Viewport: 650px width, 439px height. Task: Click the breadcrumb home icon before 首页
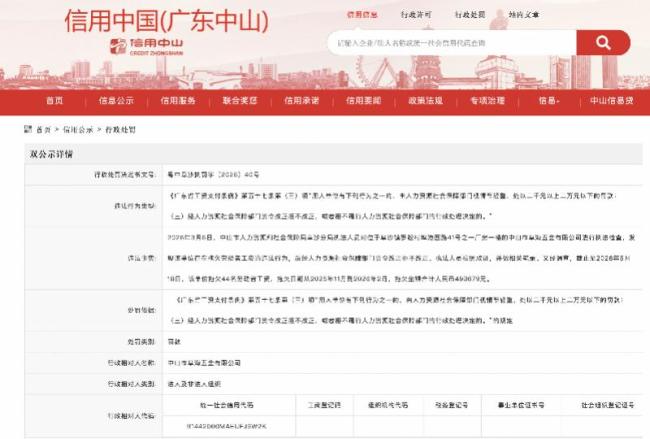click(x=28, y=129)
